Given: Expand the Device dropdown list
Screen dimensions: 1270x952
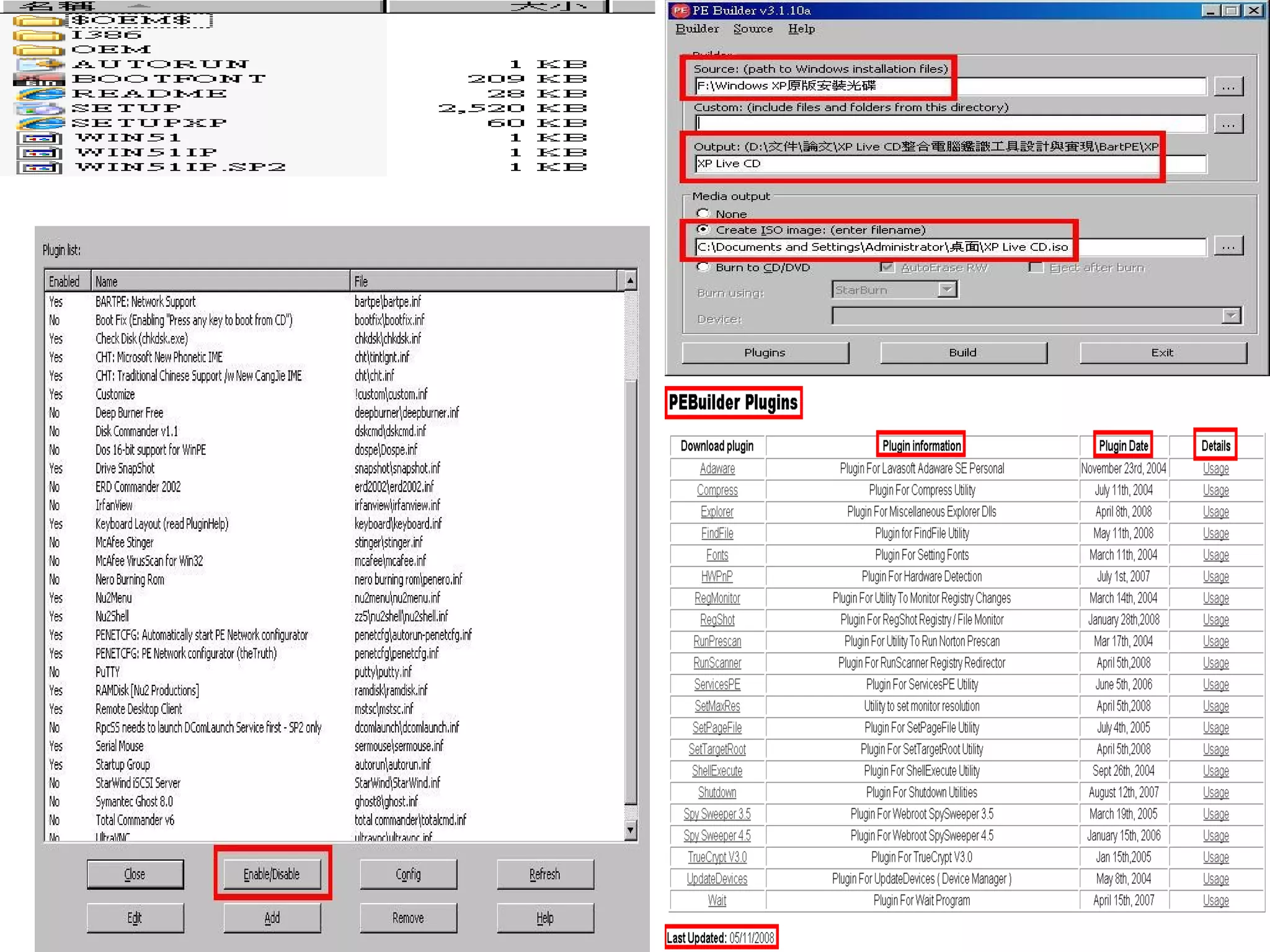Looking at the screenshot, I should (x=1230, y=316).
